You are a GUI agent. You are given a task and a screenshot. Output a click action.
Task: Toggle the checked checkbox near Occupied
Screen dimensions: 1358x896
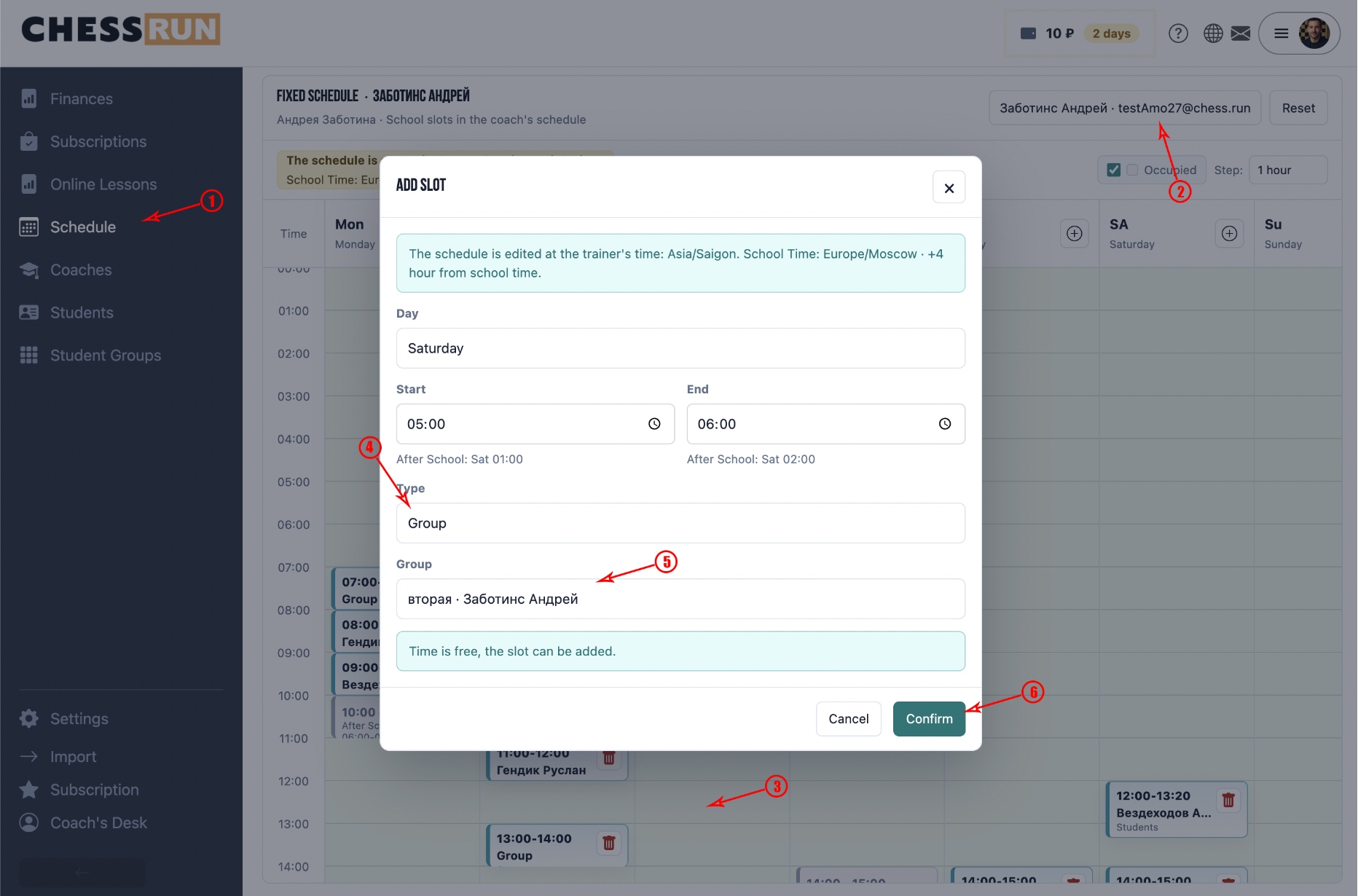pos(1113,170)
